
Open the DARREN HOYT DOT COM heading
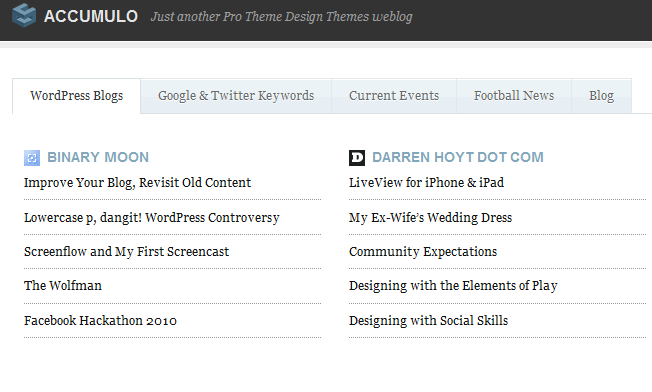click(x=458, y=157)
